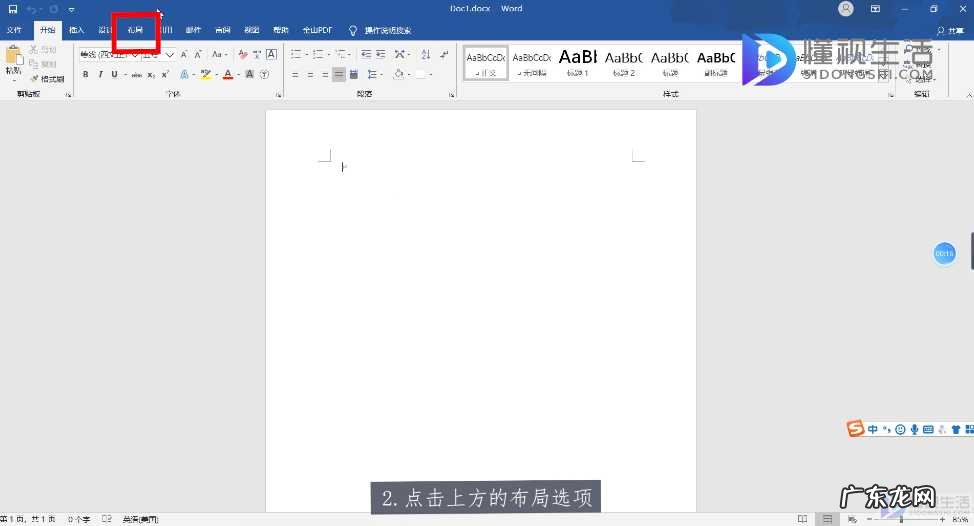Toggle strikethrough abc button

(x=137, y=75)
